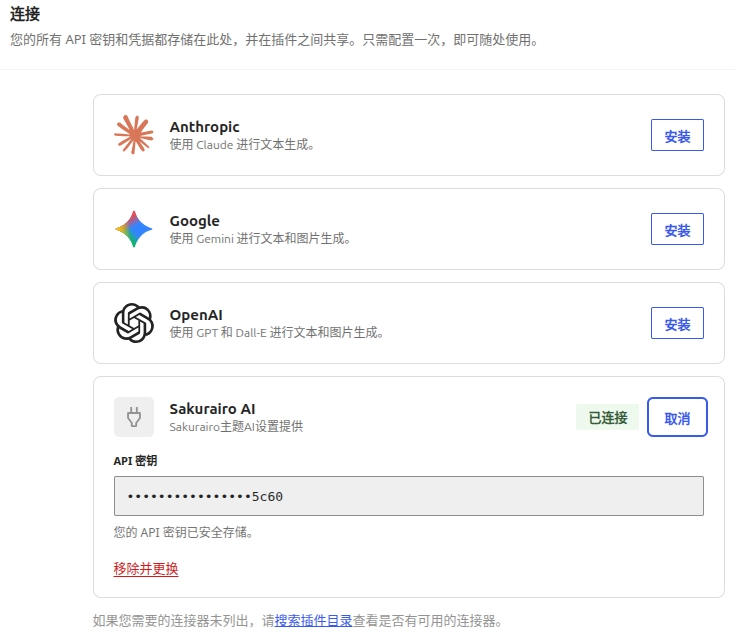Click the API 密钥 masked input field
The width and height of the screenshot is (735, 639).
coord(408,496)
